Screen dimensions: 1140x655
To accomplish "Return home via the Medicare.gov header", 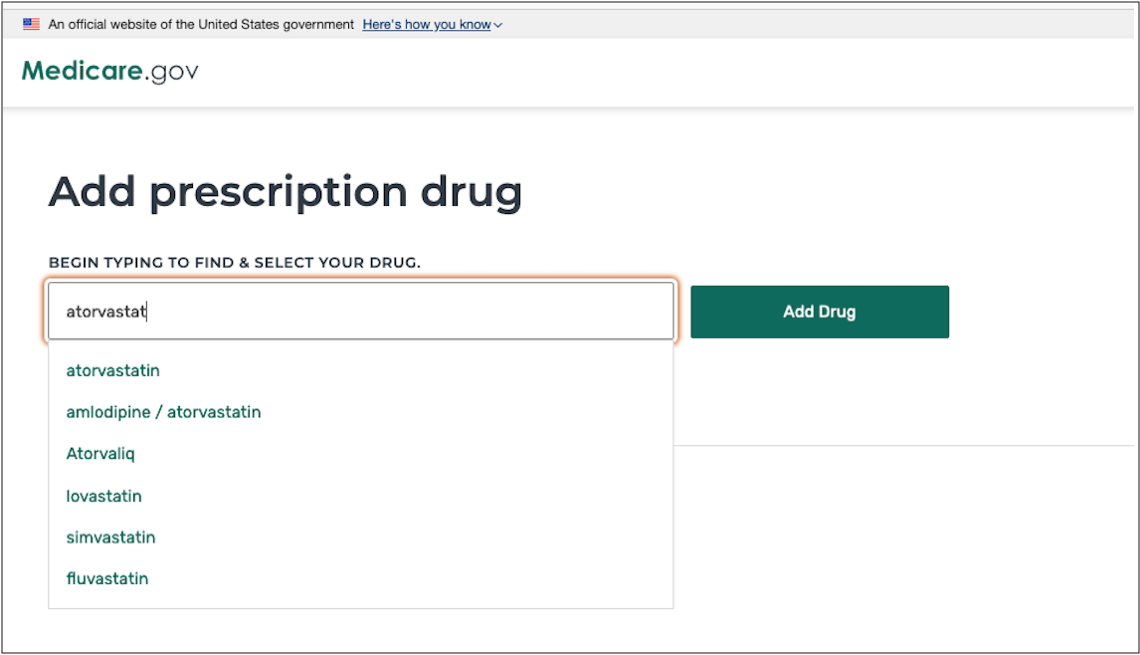I will click(110, 70).
